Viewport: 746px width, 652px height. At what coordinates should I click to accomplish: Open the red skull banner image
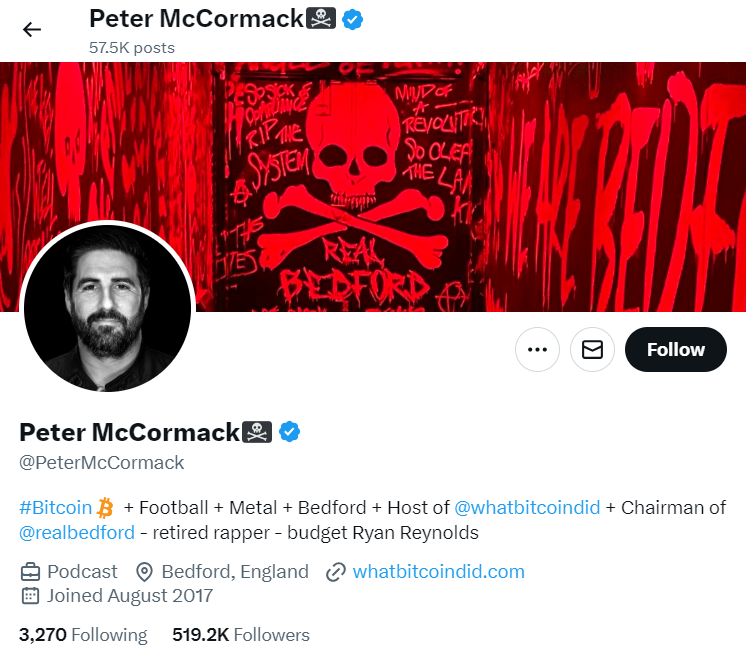[x=373, y=187]
